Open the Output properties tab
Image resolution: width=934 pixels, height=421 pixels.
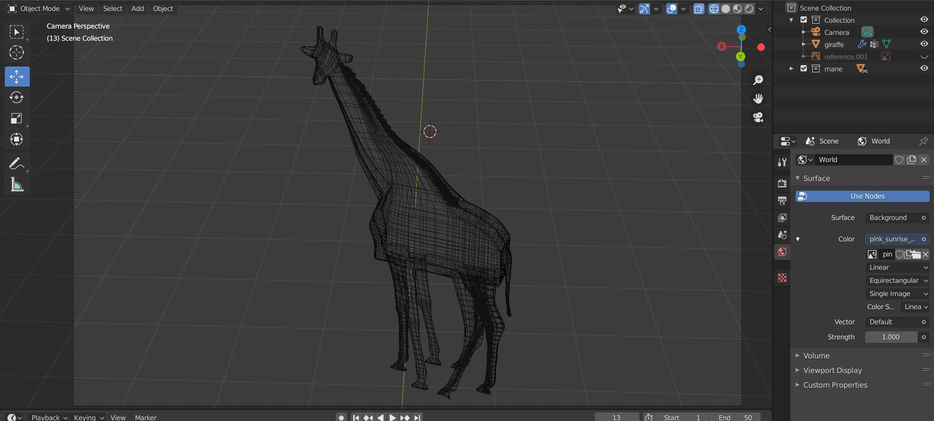(782, 201)
